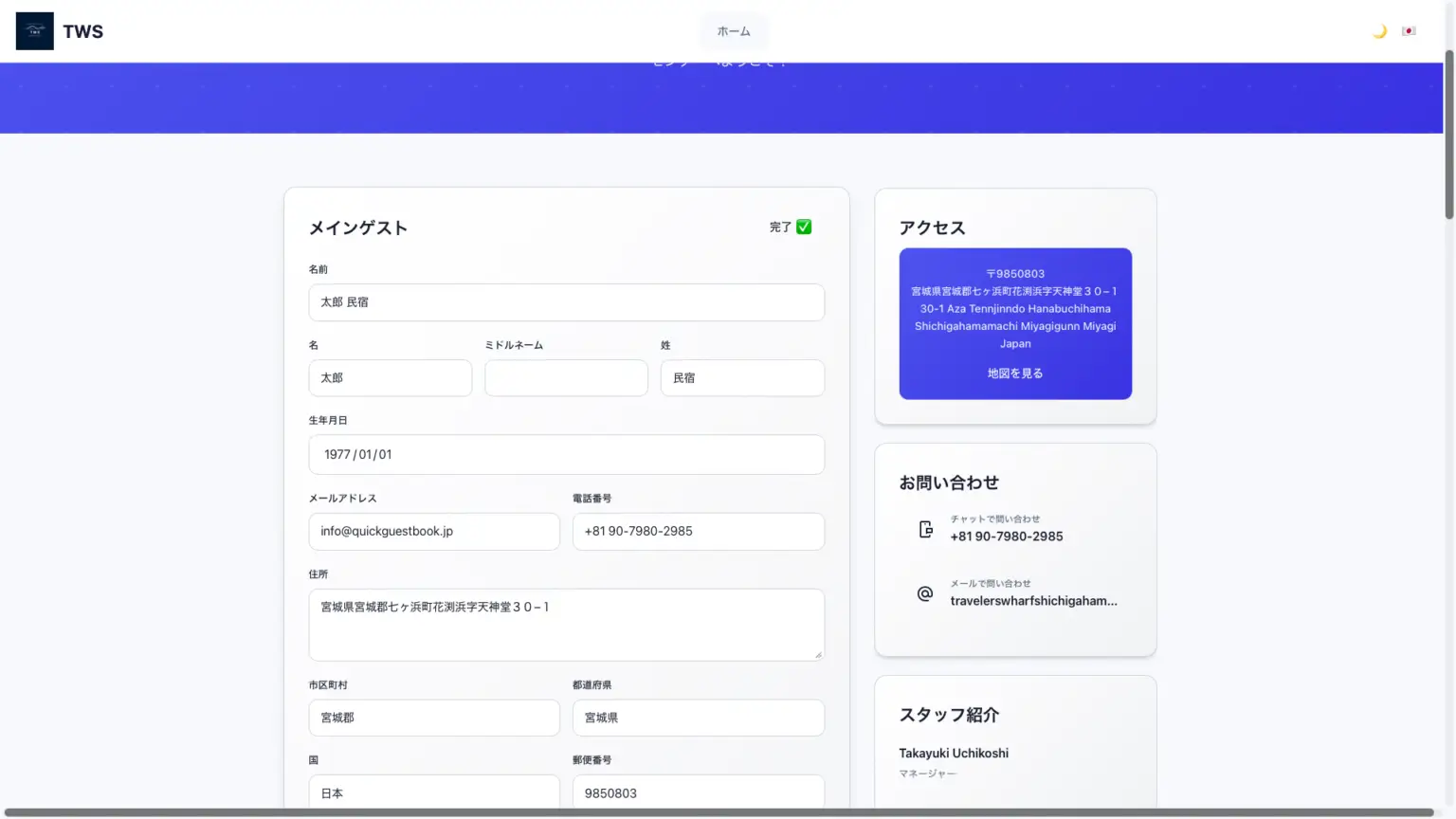Image resolution: width=1456 pixels, height=819 pixels.
Task: Click the 国 country field showing 日本
Action: (433, 792)
